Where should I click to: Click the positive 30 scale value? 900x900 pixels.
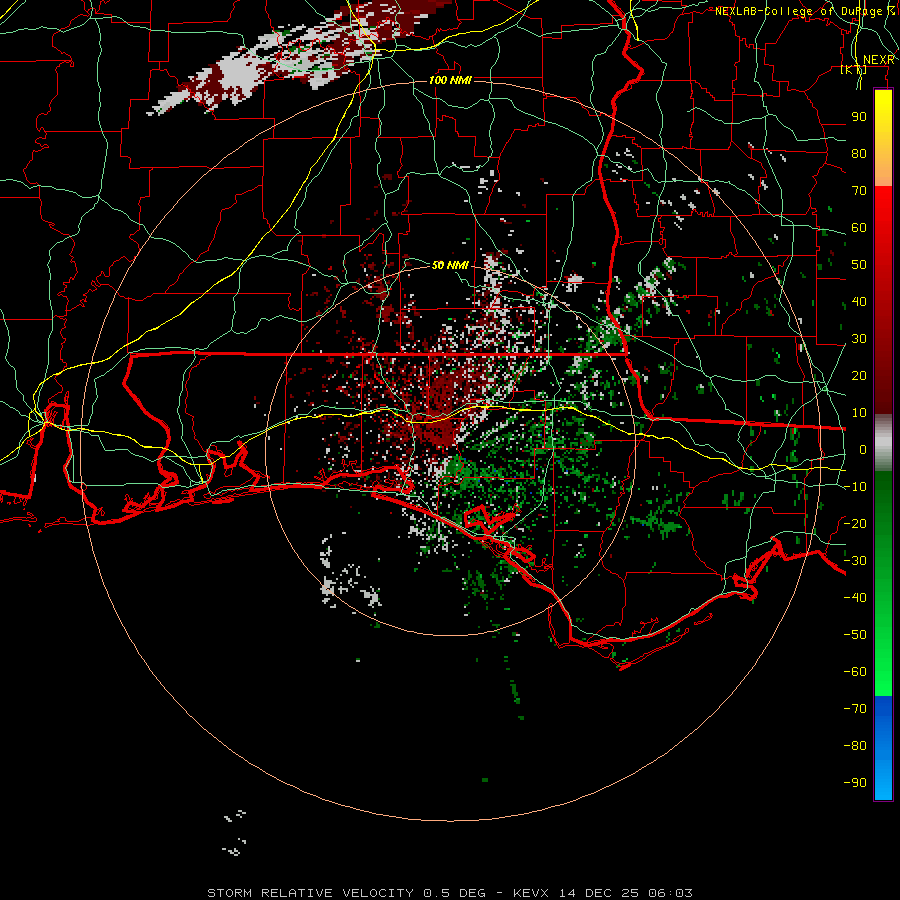point(859,339)
